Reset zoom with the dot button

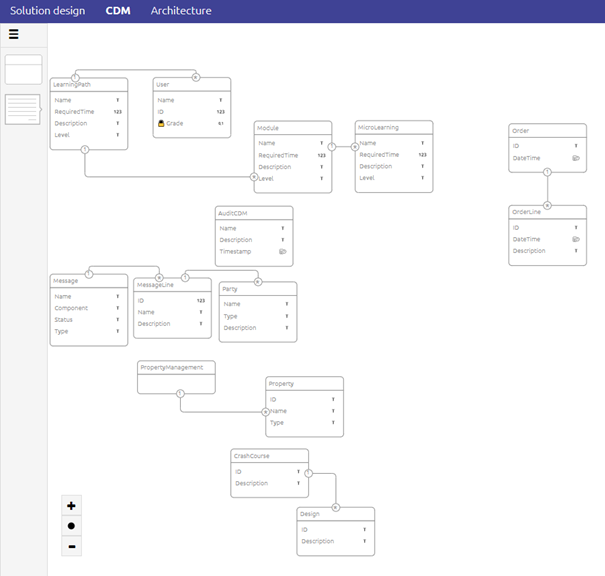tap(71, 525)
